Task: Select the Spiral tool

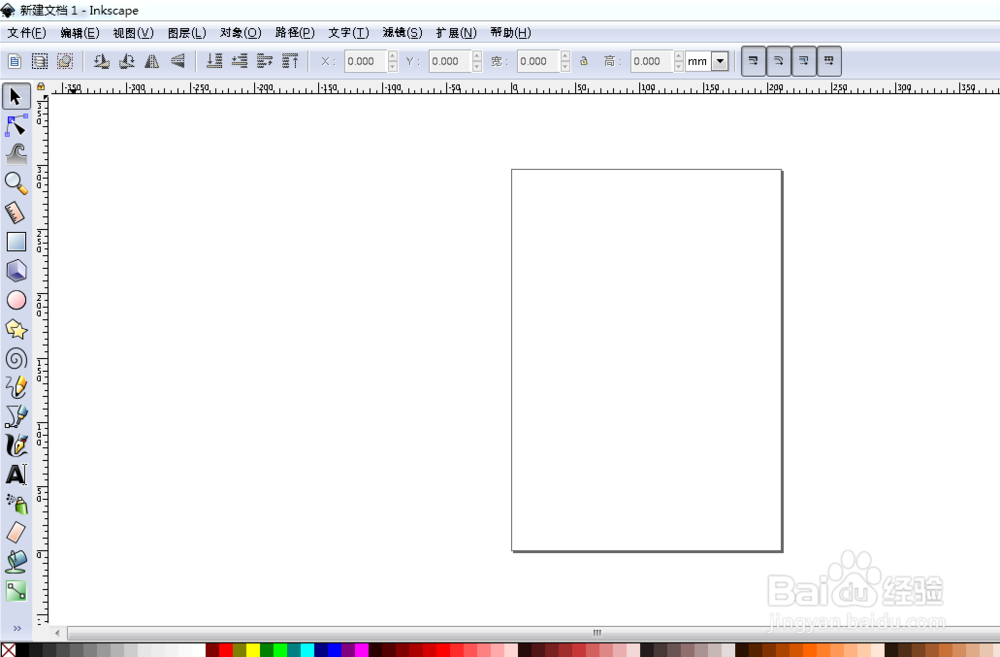Action: click(x=16, y=358)
